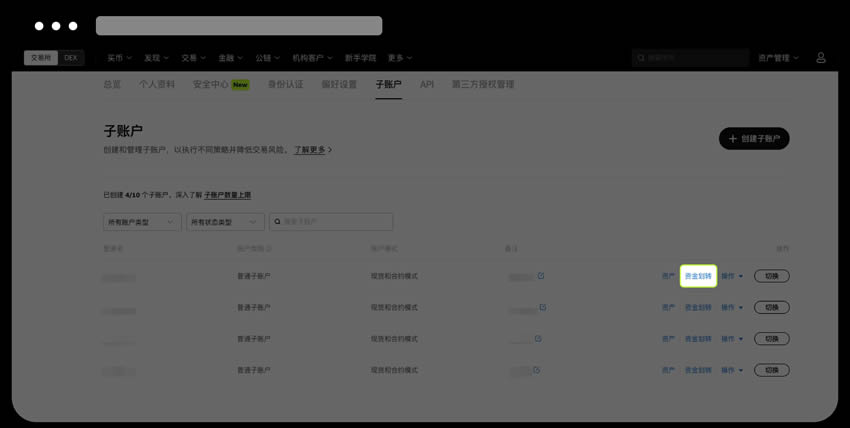Select the 子账户 tab
Viewport: 850px width, 428px height.
coord(389,85)
